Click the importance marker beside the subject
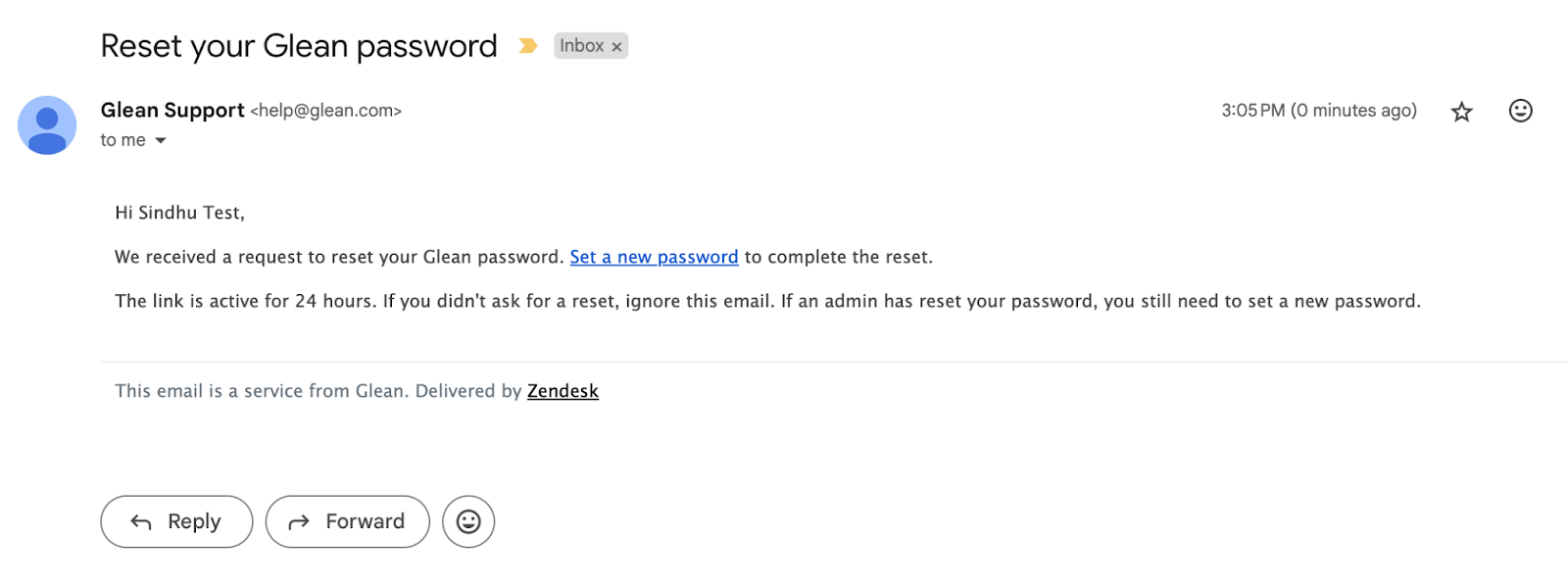1568x588 pixels. [528, 45]
